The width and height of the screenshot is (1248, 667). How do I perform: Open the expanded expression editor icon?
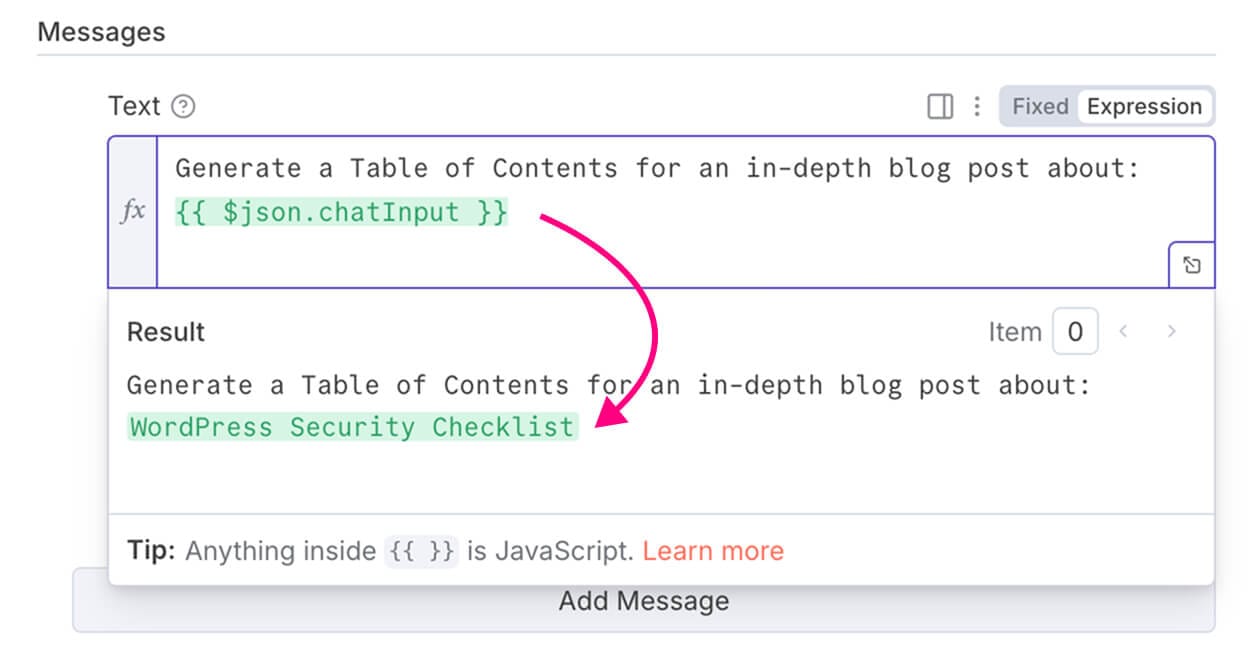point(1191,265)
